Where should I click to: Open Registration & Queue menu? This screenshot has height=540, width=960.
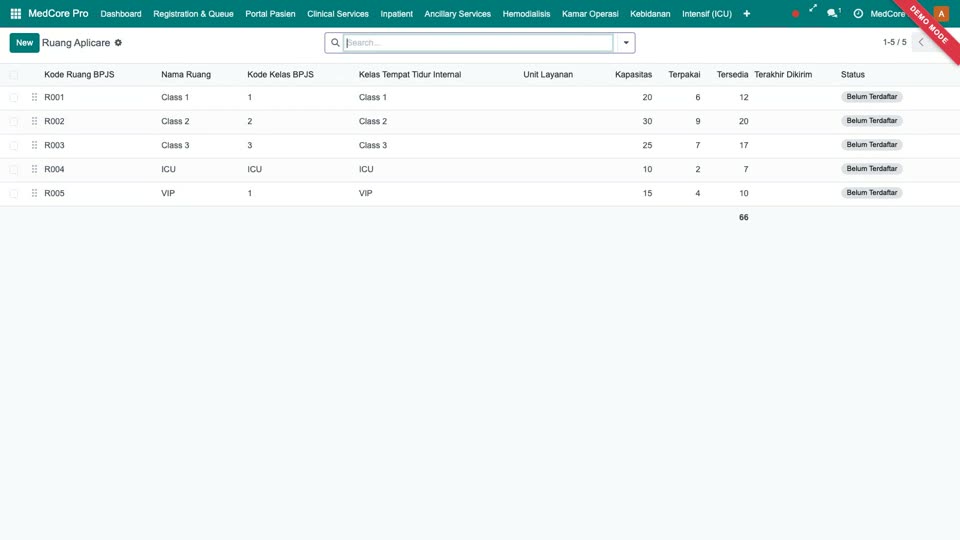[x=193, y=13]
